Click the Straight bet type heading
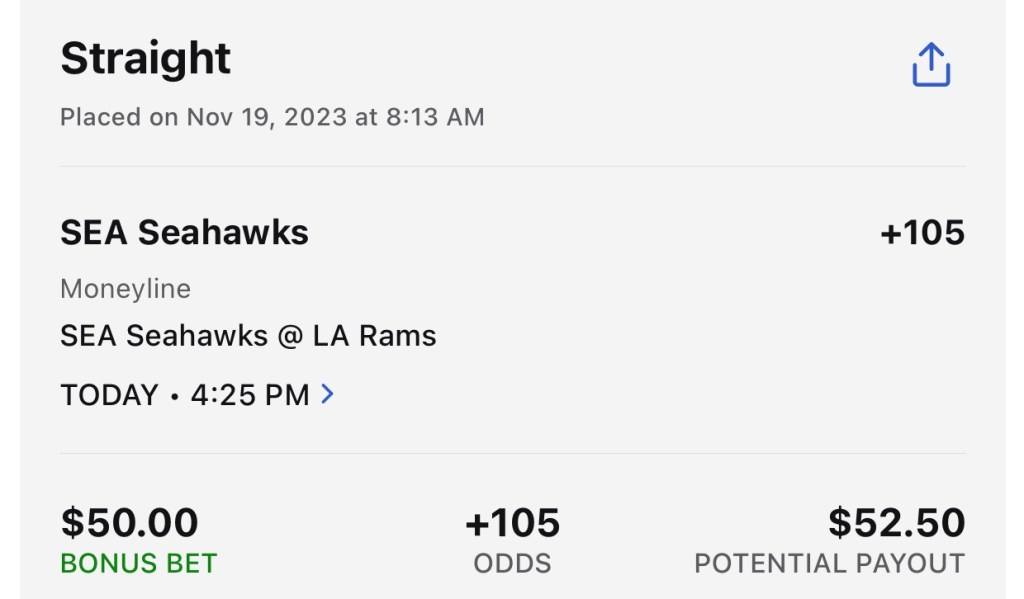This screenshot has height=599, width=1024. click(146, 58)
